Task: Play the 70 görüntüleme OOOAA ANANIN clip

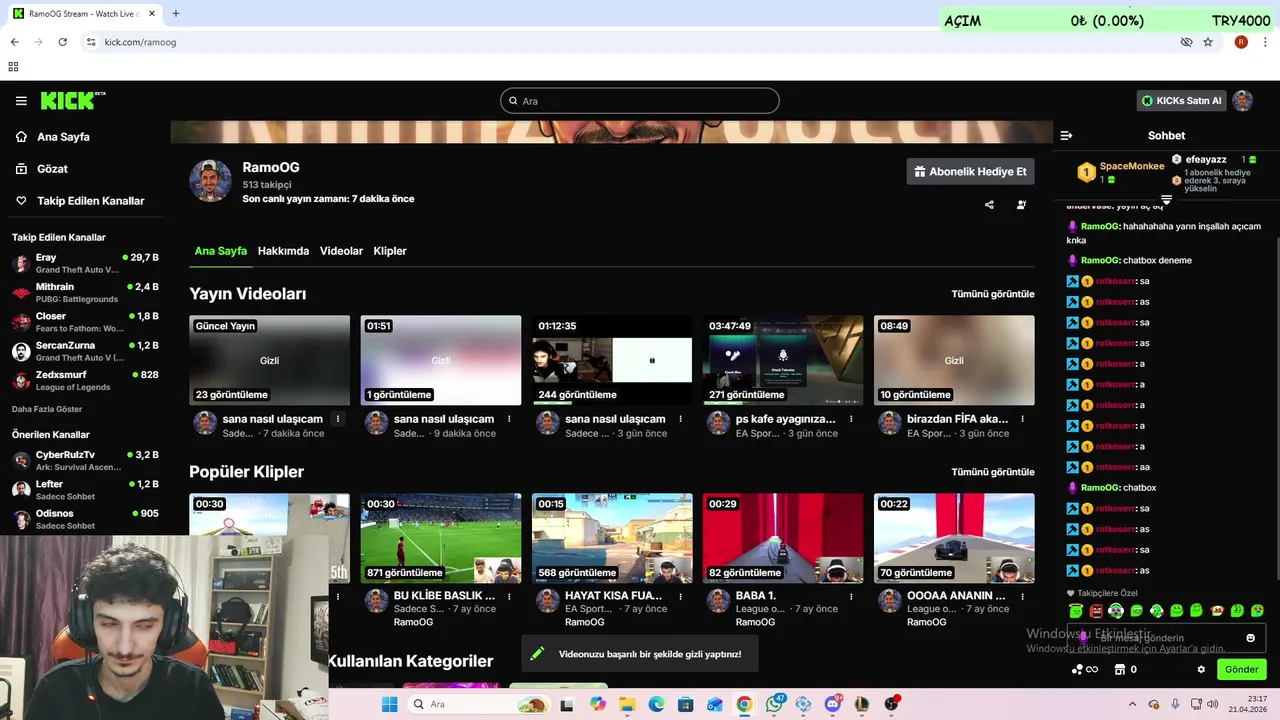Action: [x=954, y=538]
